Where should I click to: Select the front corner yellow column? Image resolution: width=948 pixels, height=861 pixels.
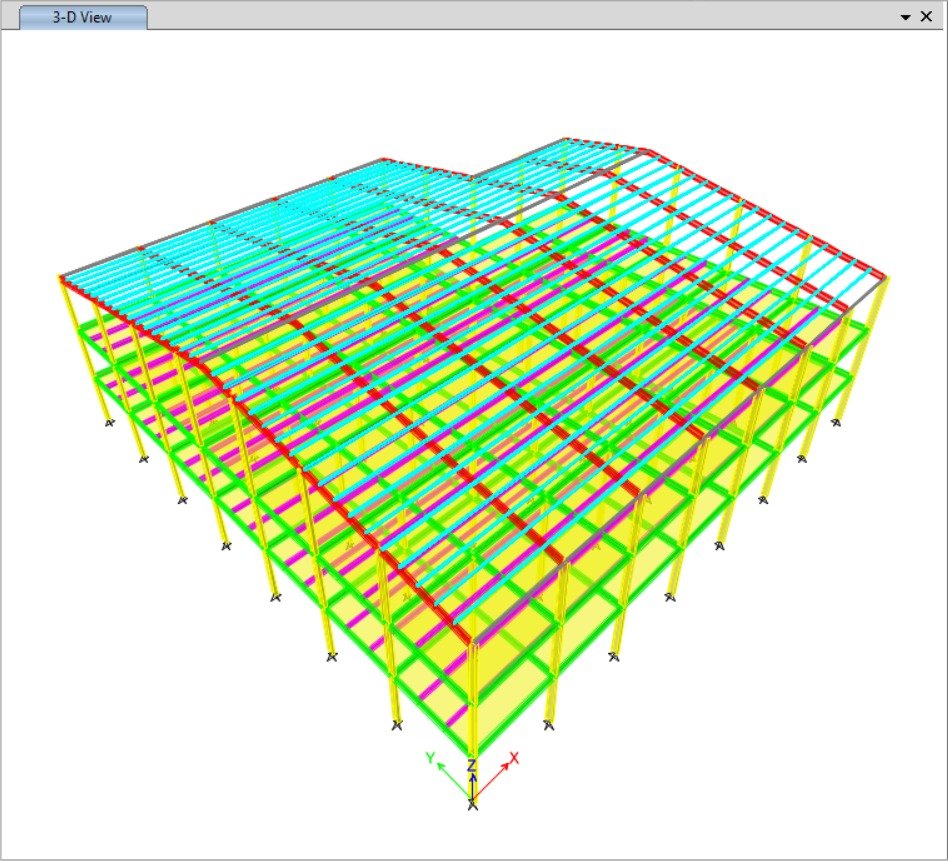coord(474,700)
